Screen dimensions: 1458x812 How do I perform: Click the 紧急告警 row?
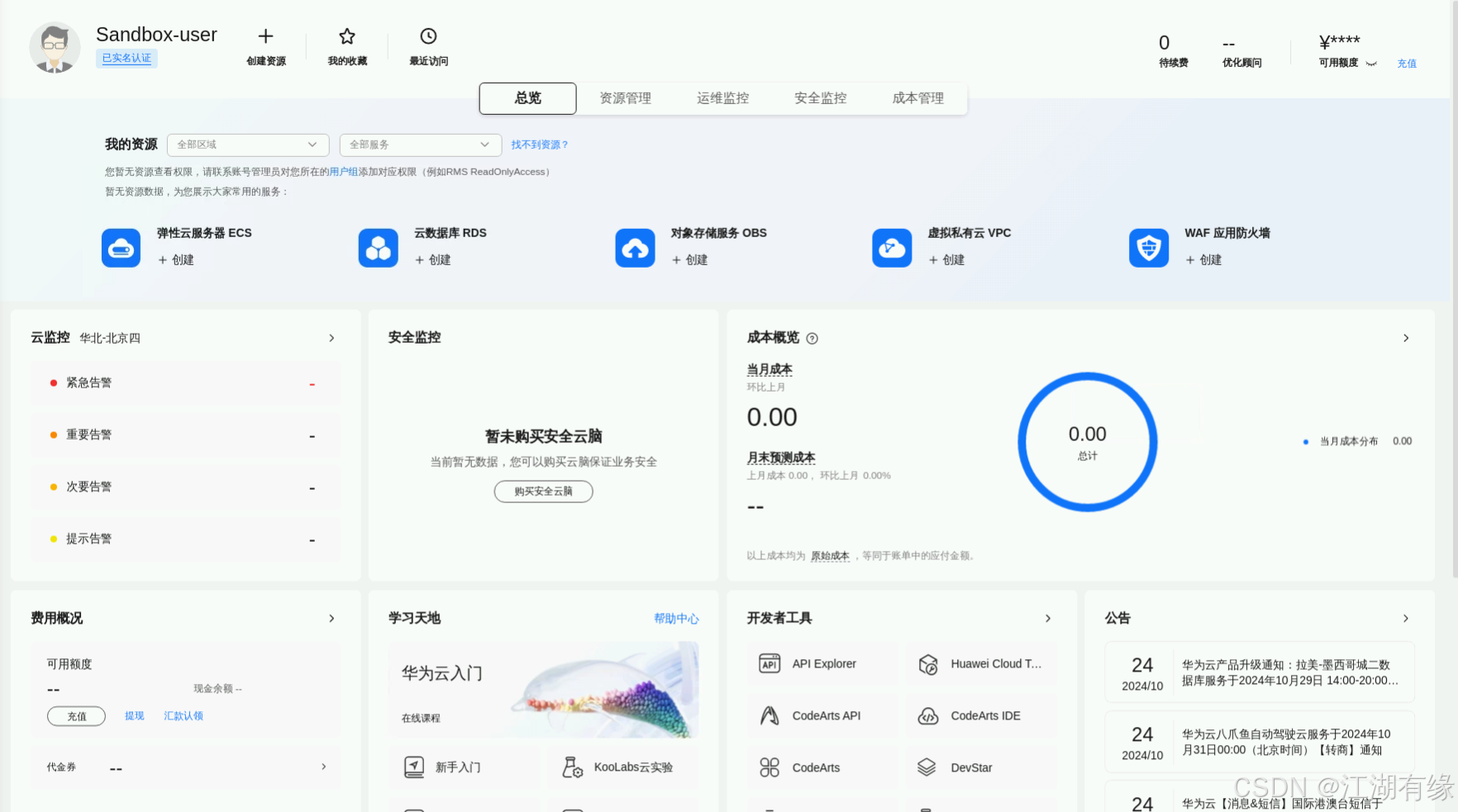pos(186,383)
